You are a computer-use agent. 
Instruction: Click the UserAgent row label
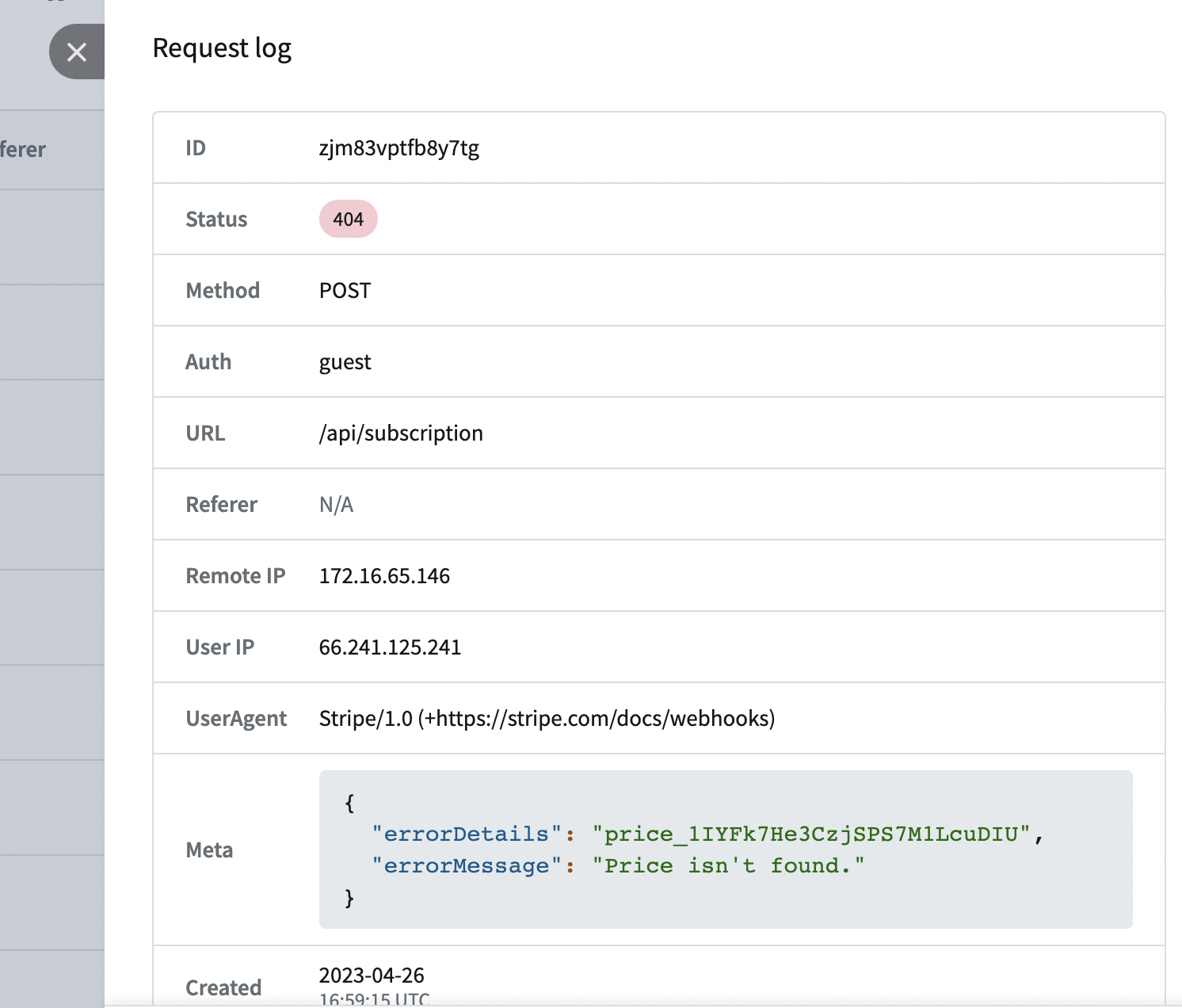click(236, 718)
